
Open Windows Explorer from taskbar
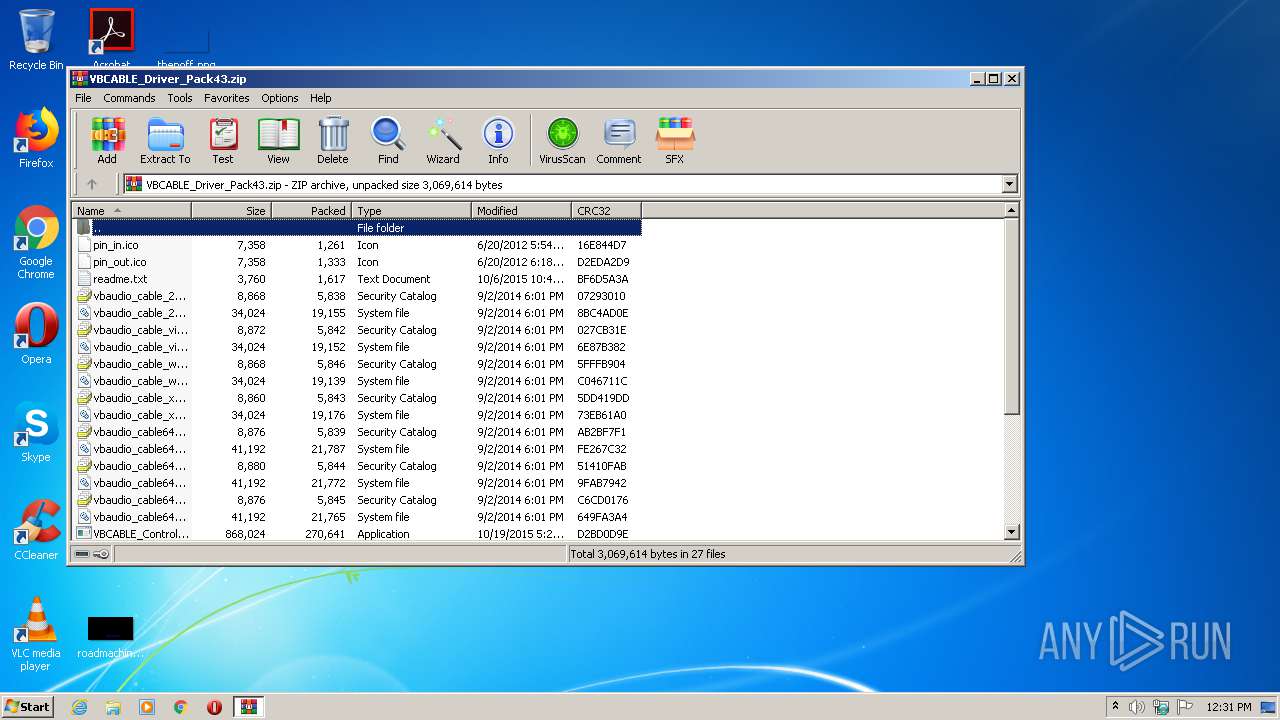113,707
